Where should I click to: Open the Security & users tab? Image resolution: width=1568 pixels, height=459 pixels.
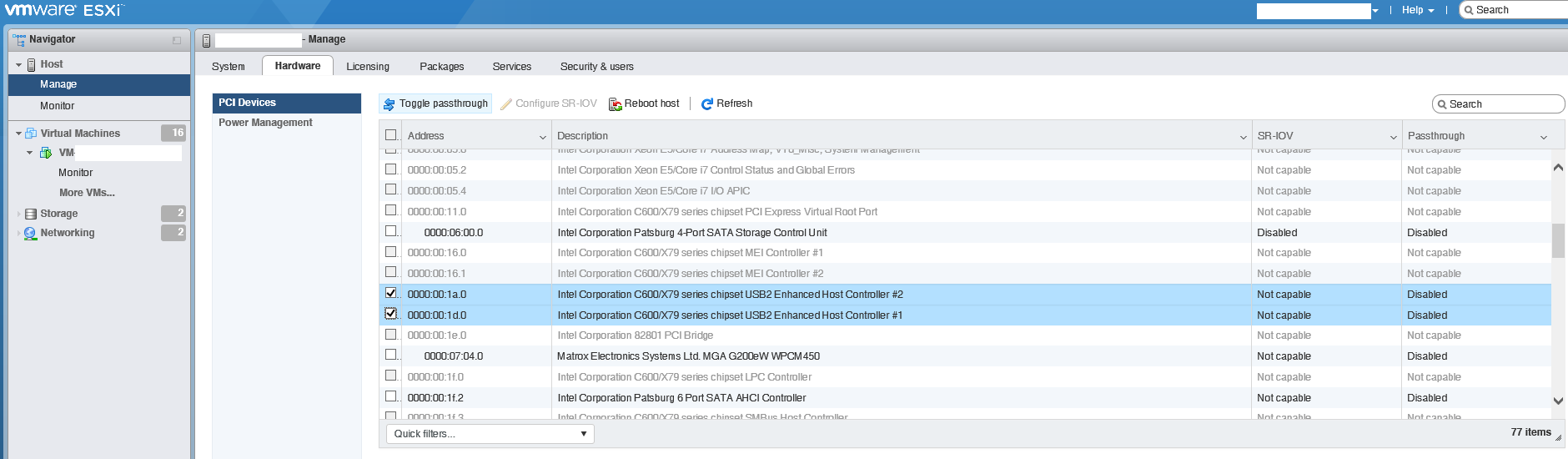click(x=596, y=67)
